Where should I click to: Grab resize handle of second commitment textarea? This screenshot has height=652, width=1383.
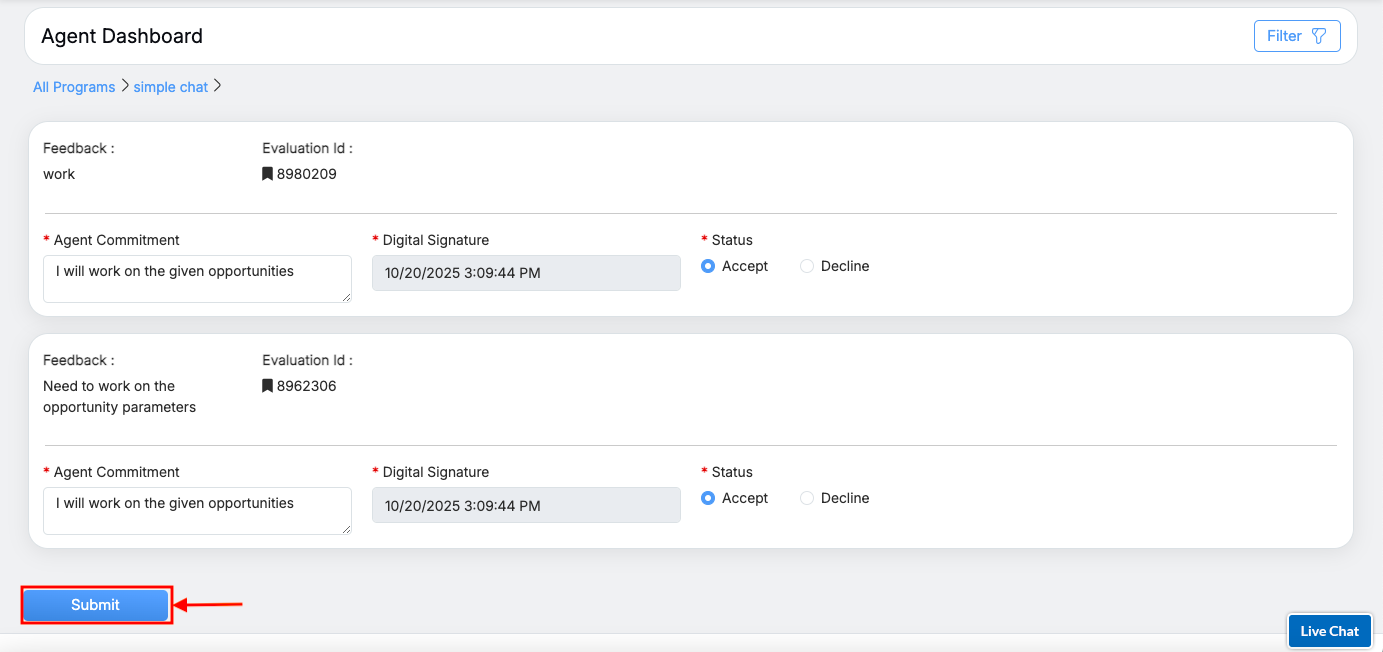[347, 529]
